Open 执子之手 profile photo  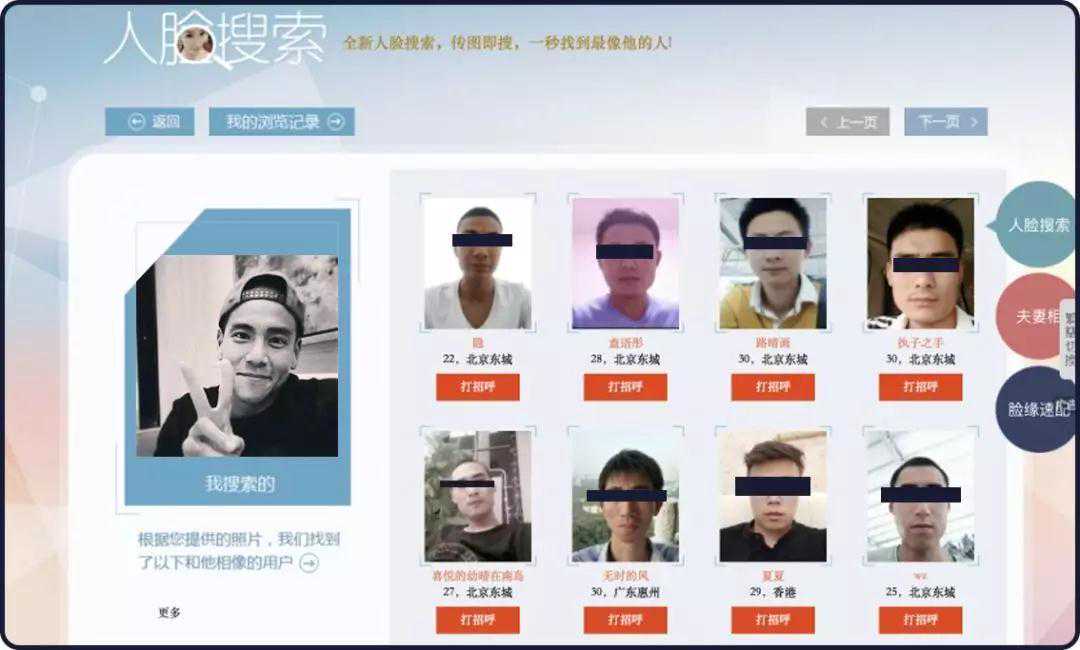(920, 264)
